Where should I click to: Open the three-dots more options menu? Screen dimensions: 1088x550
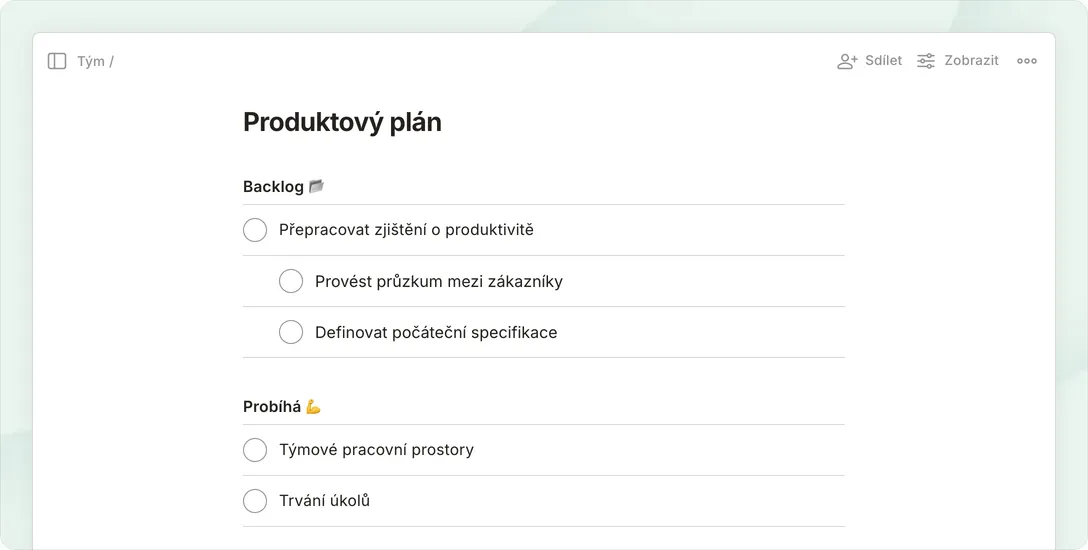(1027, 61)
